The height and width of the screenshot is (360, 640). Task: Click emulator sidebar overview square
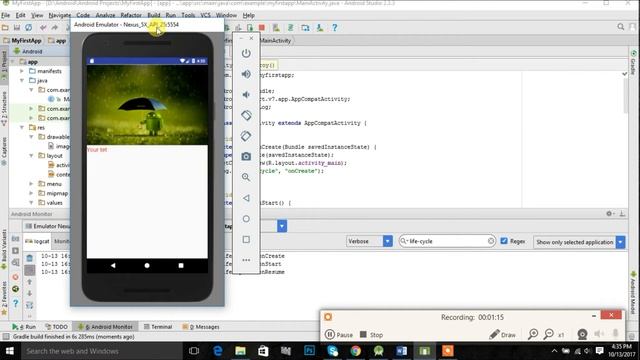point(246,240)
